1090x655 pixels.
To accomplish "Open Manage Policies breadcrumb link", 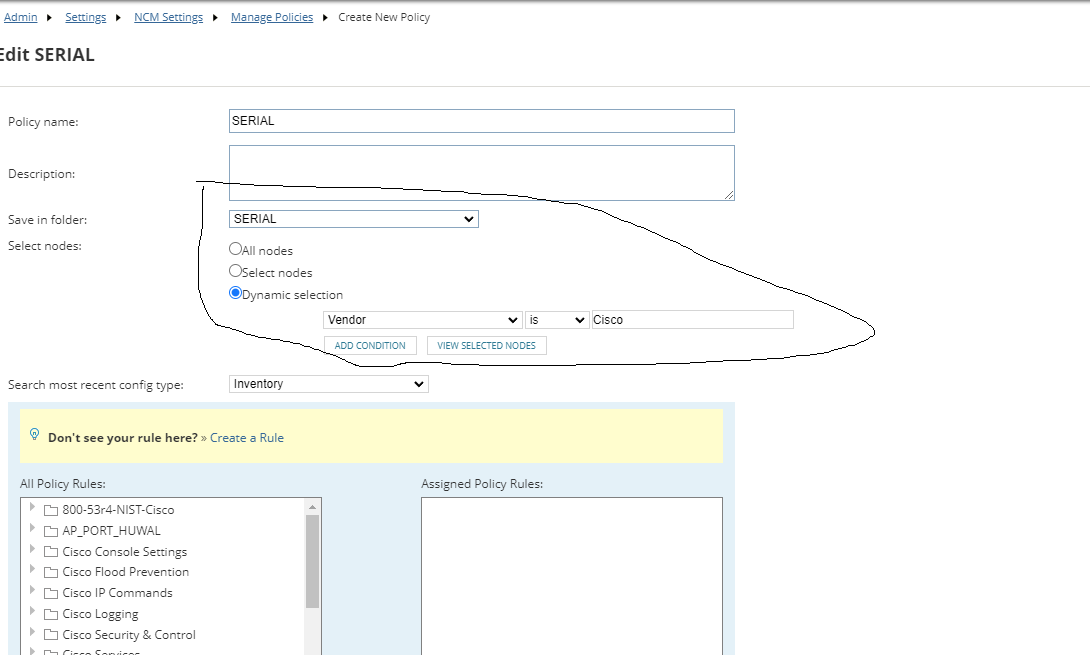I will coord(272,17).
